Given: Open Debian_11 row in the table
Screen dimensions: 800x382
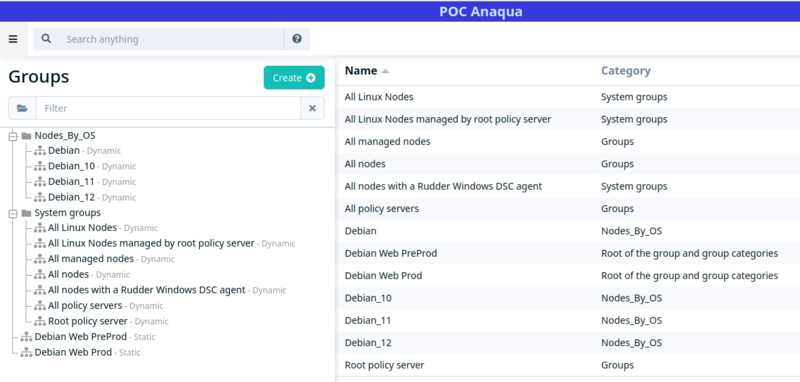Looking at the screenshot, I should (x=567, y=320).
